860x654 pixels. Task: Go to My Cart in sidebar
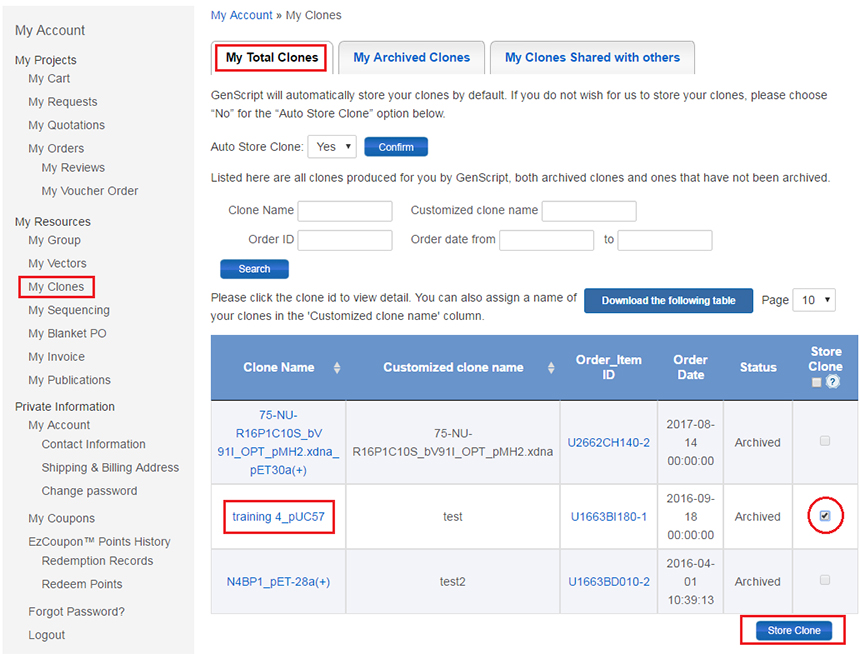[x=49, y=78]
